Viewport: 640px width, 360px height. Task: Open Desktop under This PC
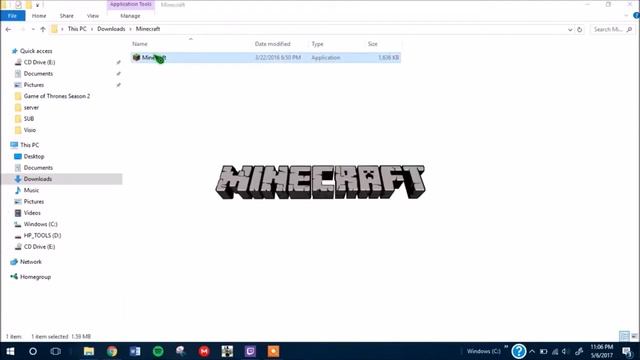[33, 156]
